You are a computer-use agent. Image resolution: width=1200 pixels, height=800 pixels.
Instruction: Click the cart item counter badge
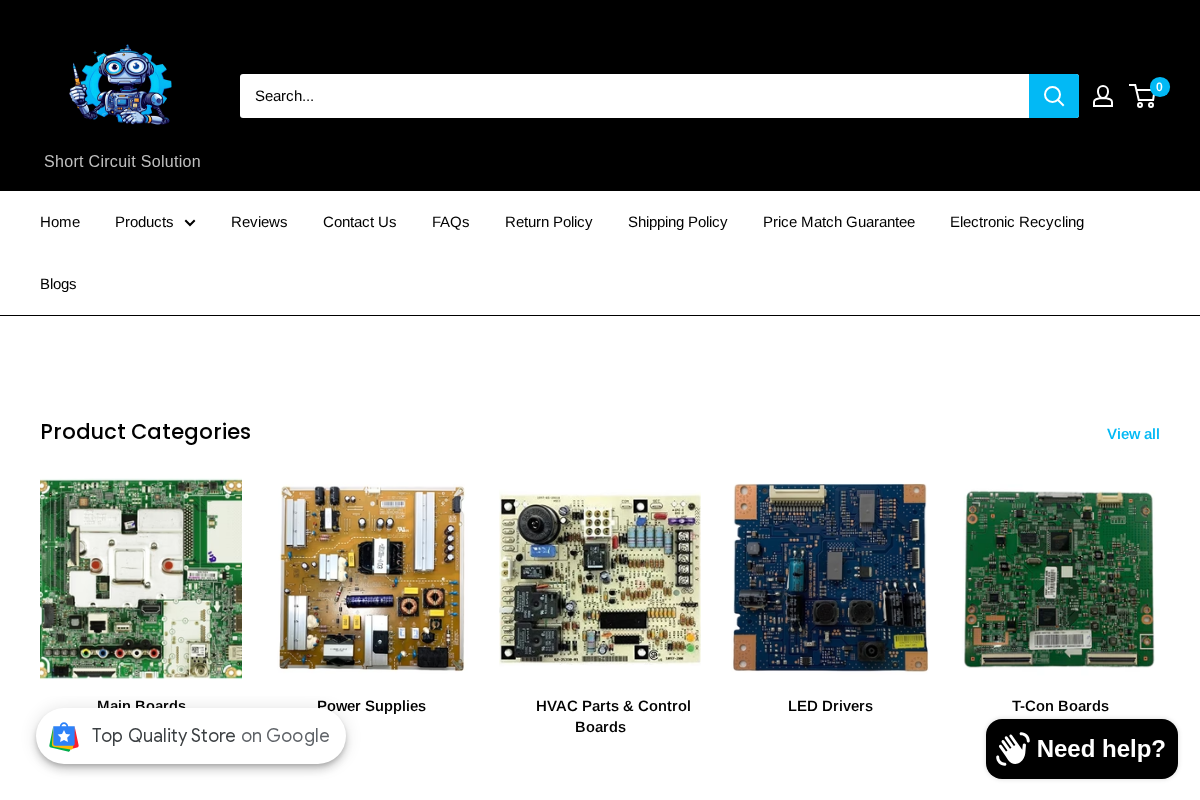[1158, 86]
